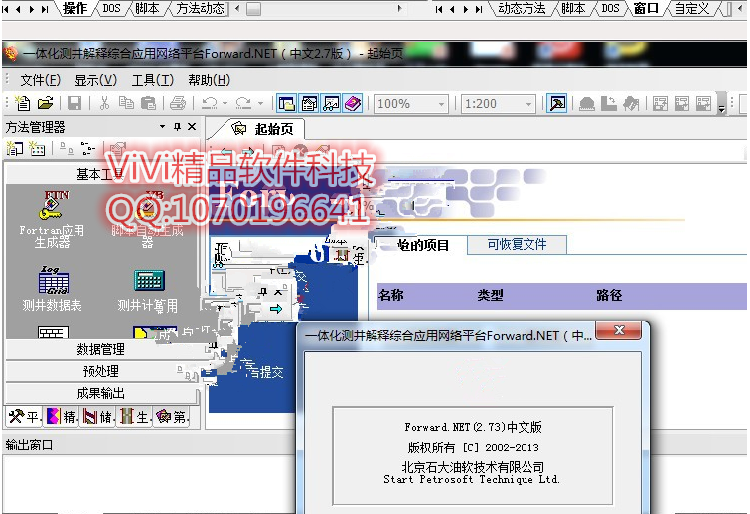
Task: Select the 方法动态 sheet tab
Action: pyautogui.click(x=200, y=8)
